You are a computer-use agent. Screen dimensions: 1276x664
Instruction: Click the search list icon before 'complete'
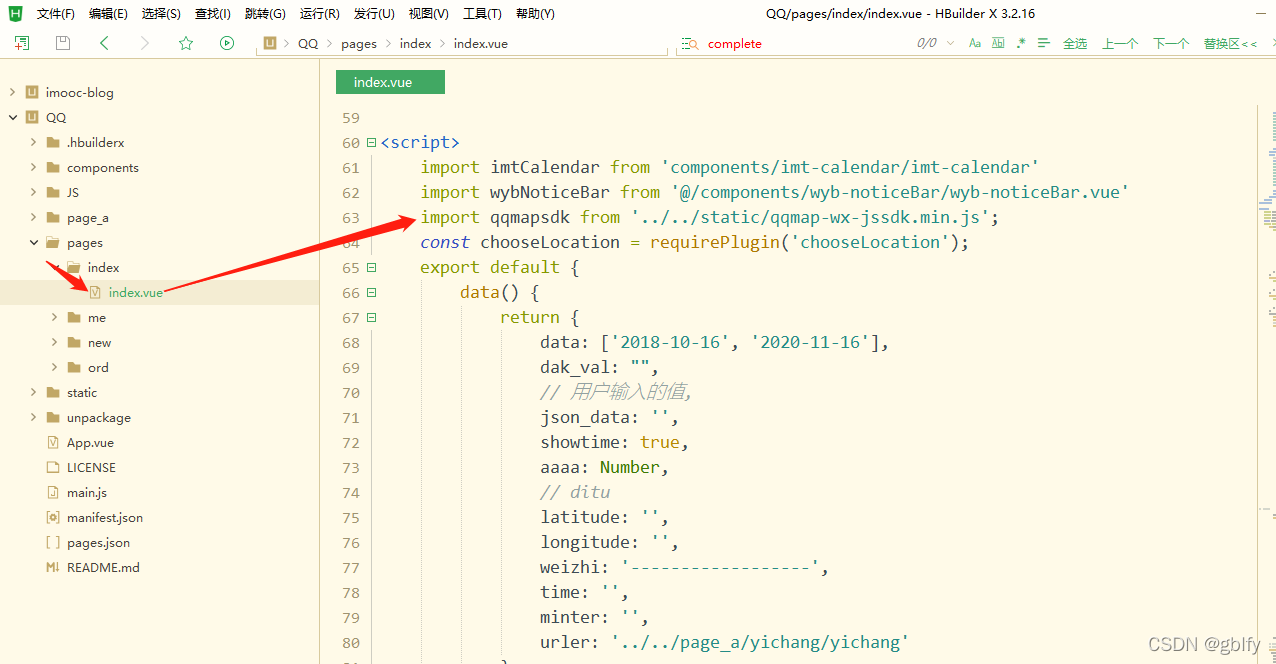tap(690, 43)
